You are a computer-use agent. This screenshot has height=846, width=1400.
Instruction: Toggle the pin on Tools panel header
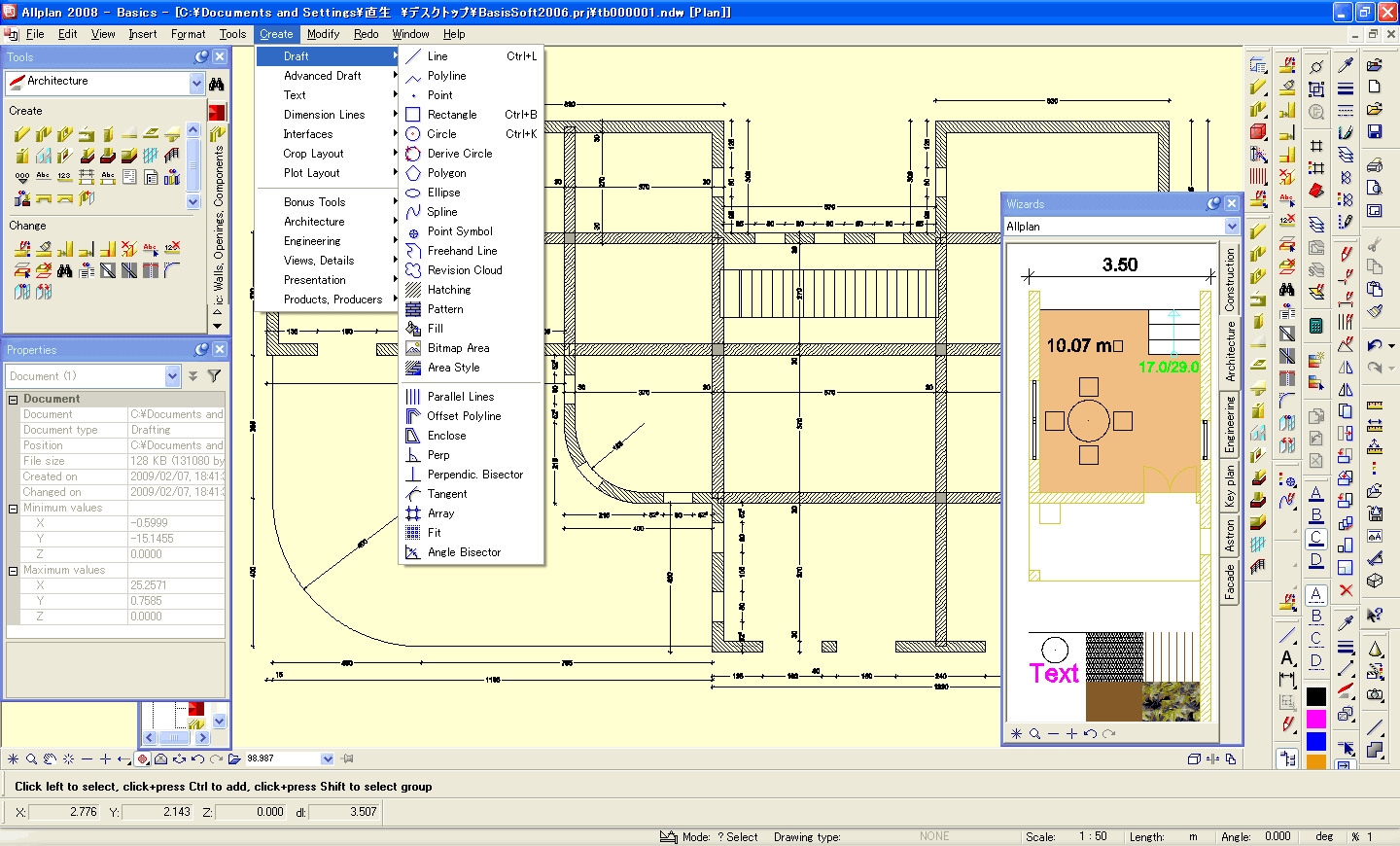(x=201, y=57)
